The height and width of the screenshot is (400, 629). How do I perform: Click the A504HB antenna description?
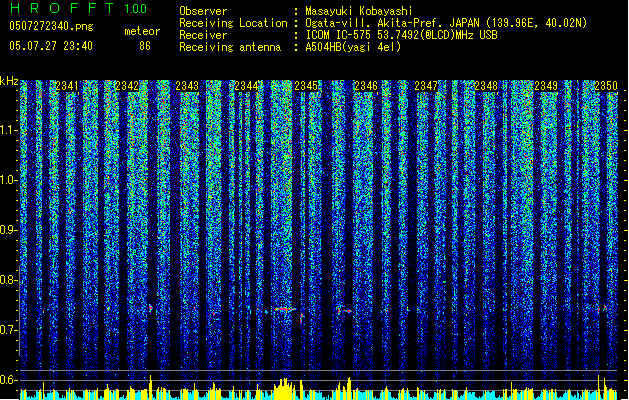353,47
